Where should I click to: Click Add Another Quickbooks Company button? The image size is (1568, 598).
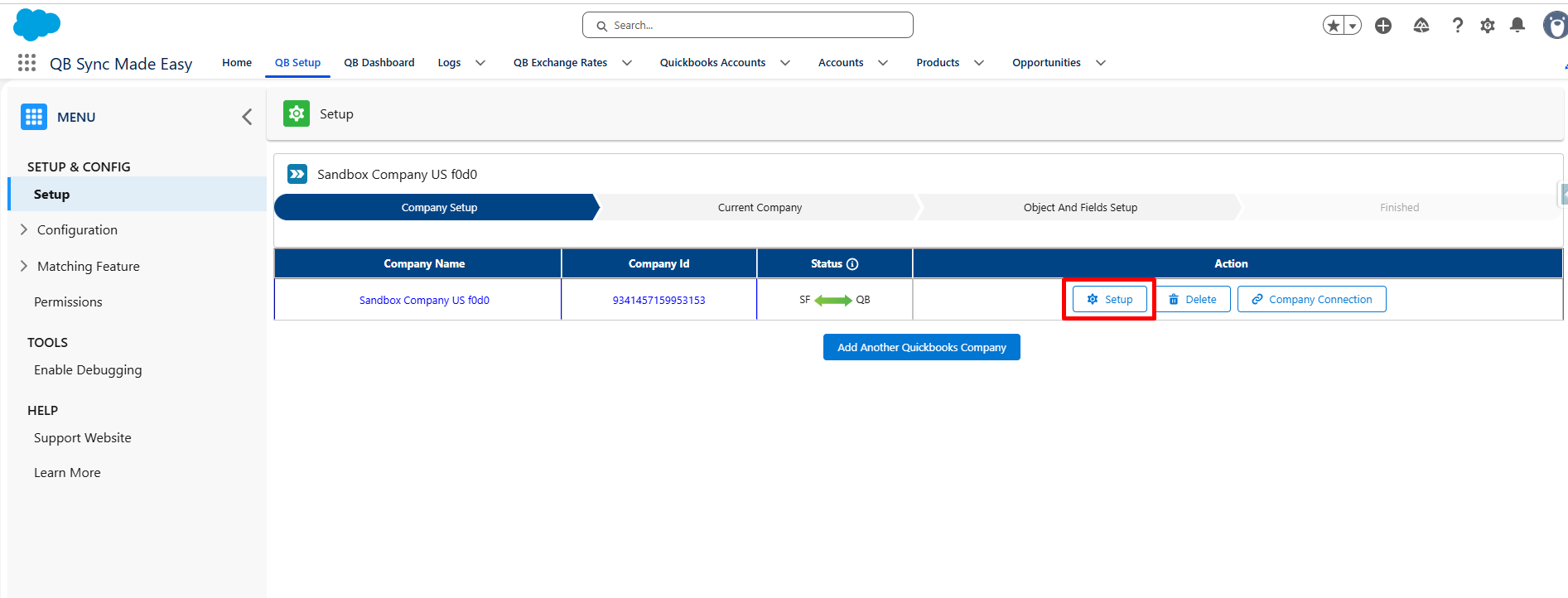coord(922,347)
